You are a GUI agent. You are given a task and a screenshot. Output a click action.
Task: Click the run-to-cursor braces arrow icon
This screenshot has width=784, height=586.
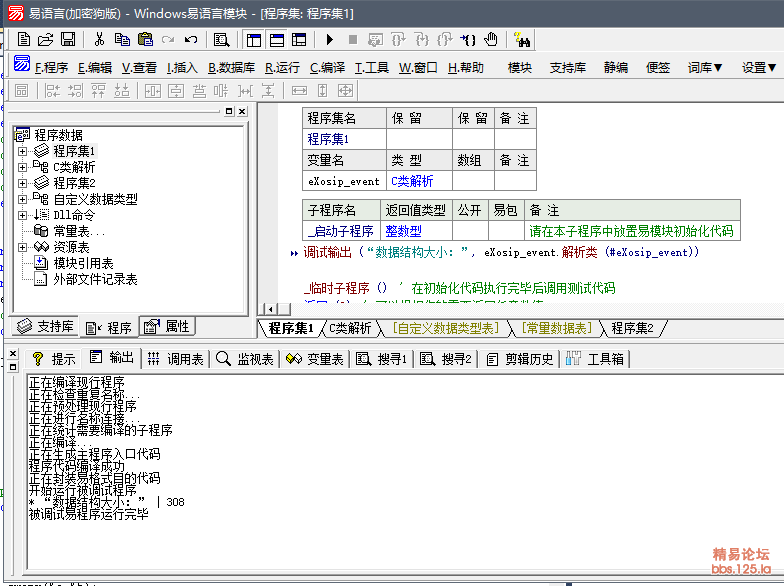[x=468, y=40]
